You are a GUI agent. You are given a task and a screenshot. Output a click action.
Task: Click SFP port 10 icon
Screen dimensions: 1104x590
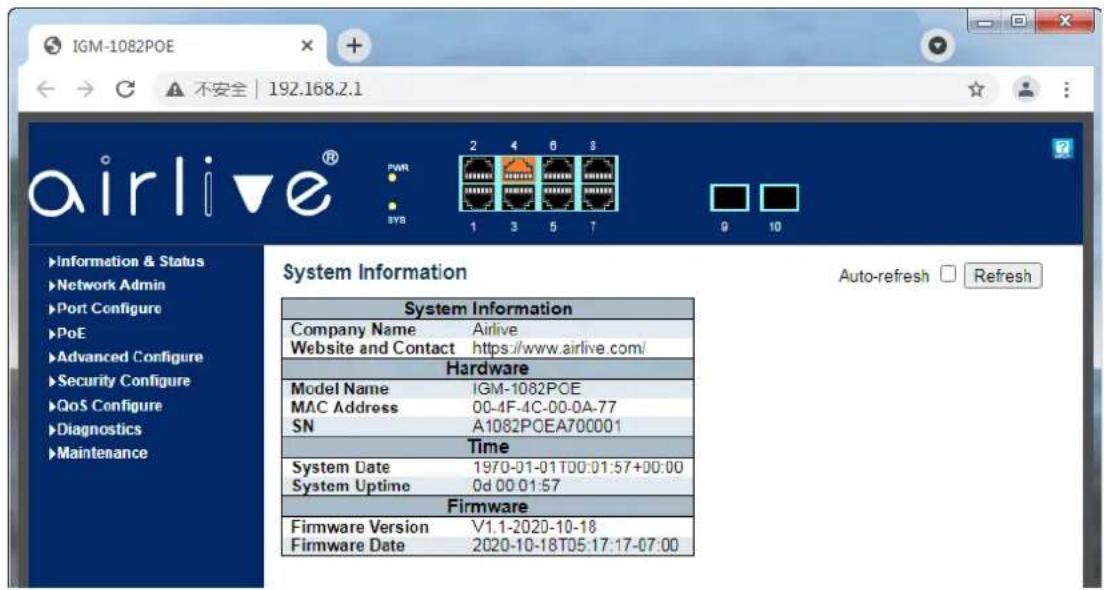click(x=779, y=198)
